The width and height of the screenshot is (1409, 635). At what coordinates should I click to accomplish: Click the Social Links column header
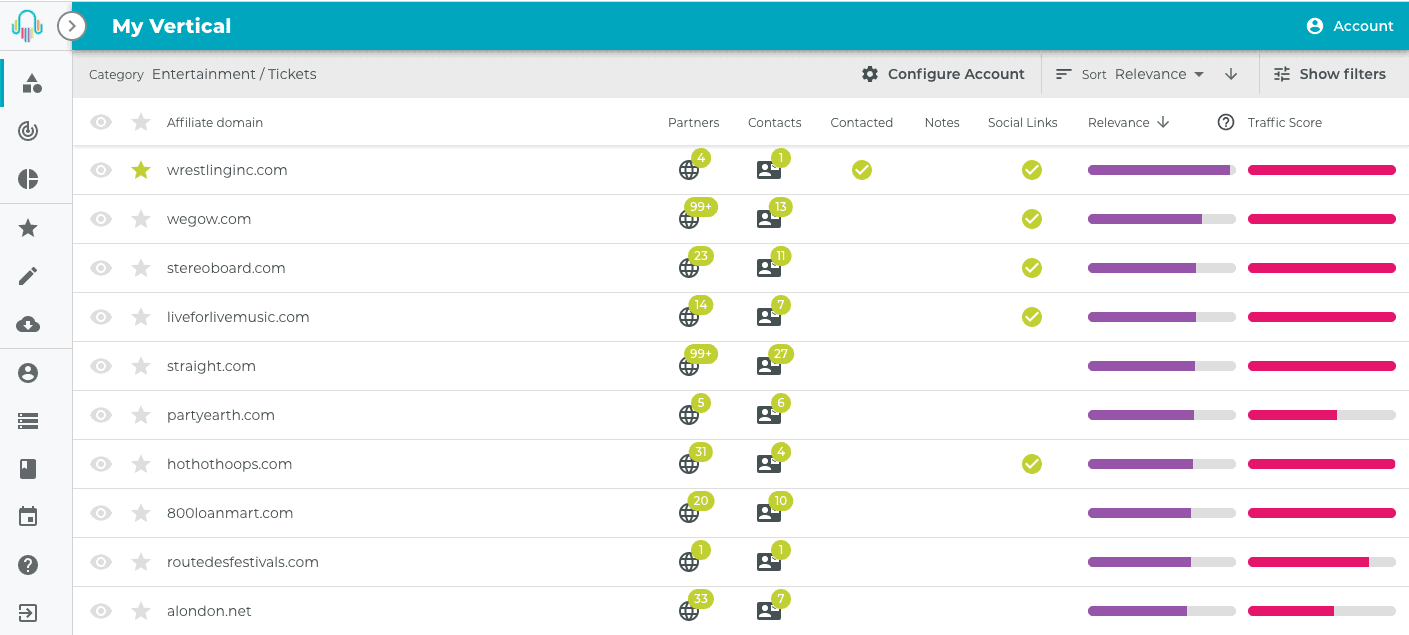click(x=1023, y=122)
